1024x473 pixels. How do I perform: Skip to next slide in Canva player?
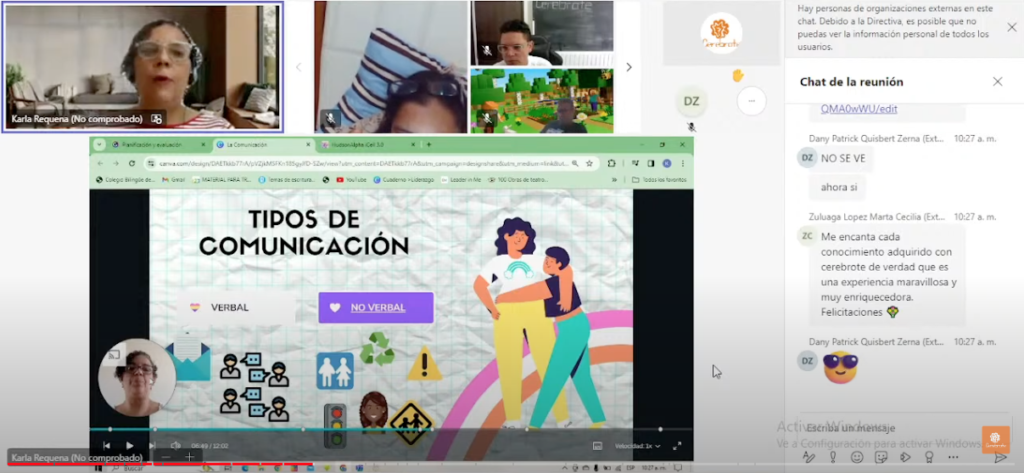152,446
